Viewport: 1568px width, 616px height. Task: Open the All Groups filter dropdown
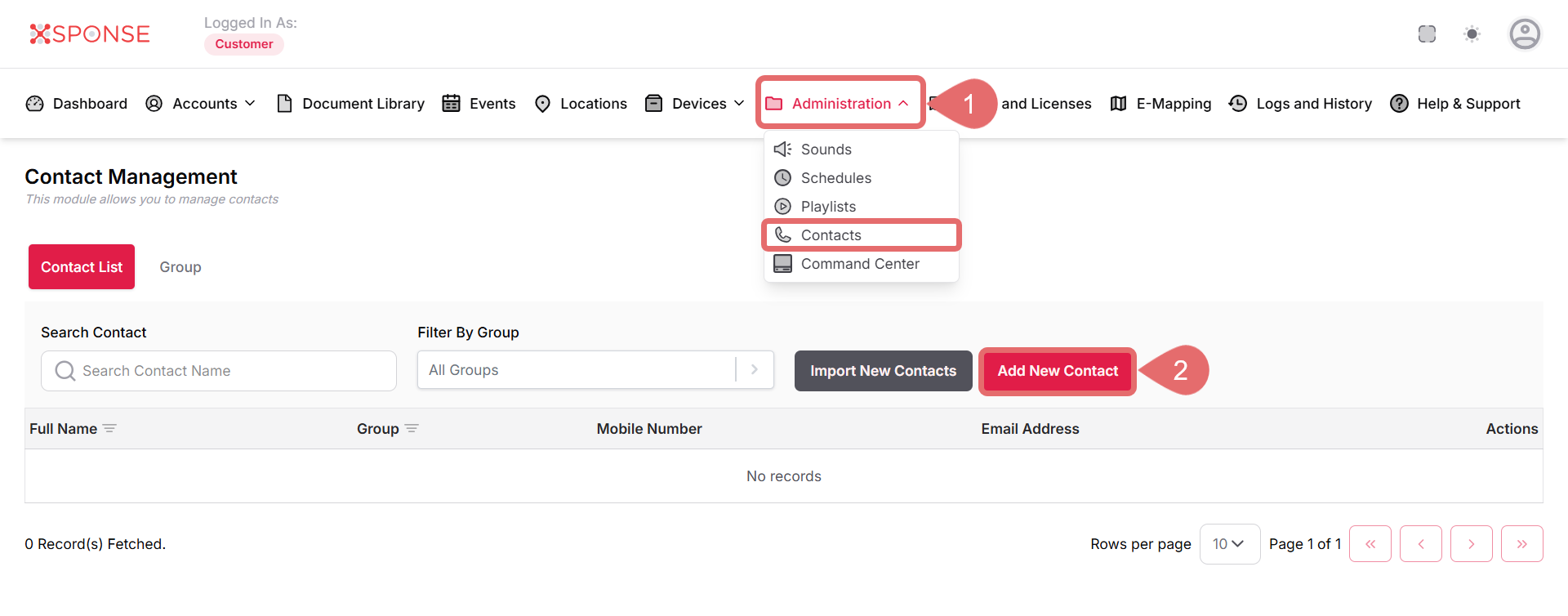pos(595,370)
